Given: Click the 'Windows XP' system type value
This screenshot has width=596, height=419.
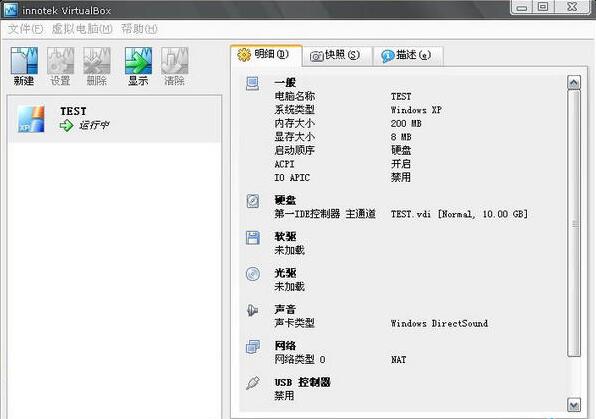Looking at the screenshot, I should pos(416,110).
